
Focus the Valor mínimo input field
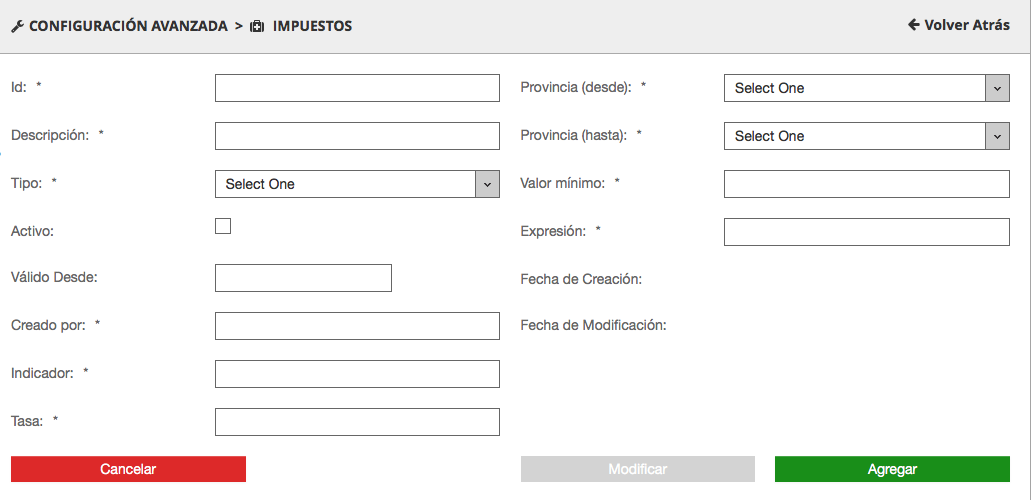point(866,184)
